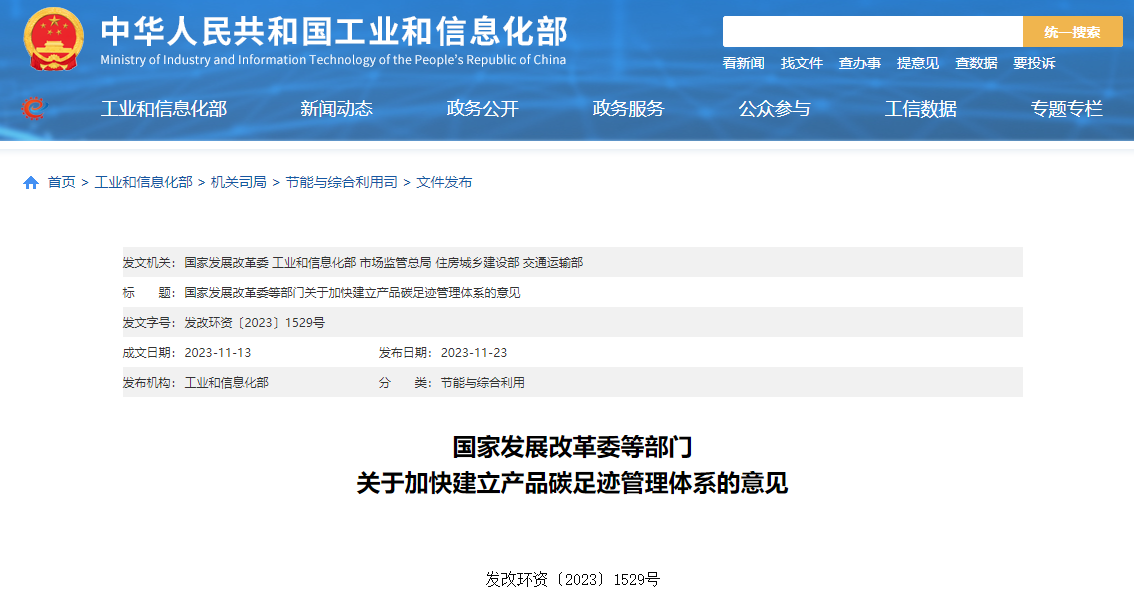Click the national emblem logo
1134x605 pixels.
pos(53,39)
